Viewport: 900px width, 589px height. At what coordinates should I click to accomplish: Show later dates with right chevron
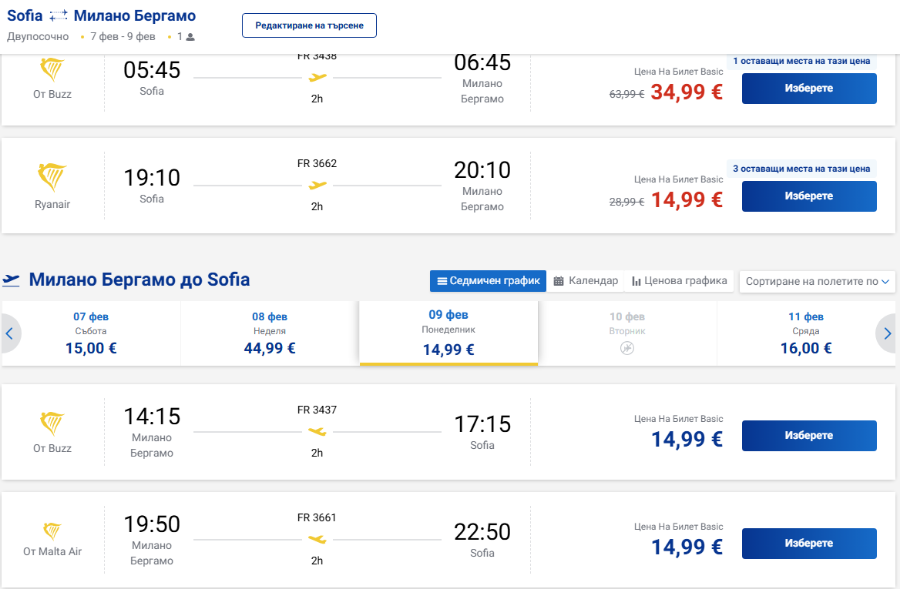pos(887,333)
